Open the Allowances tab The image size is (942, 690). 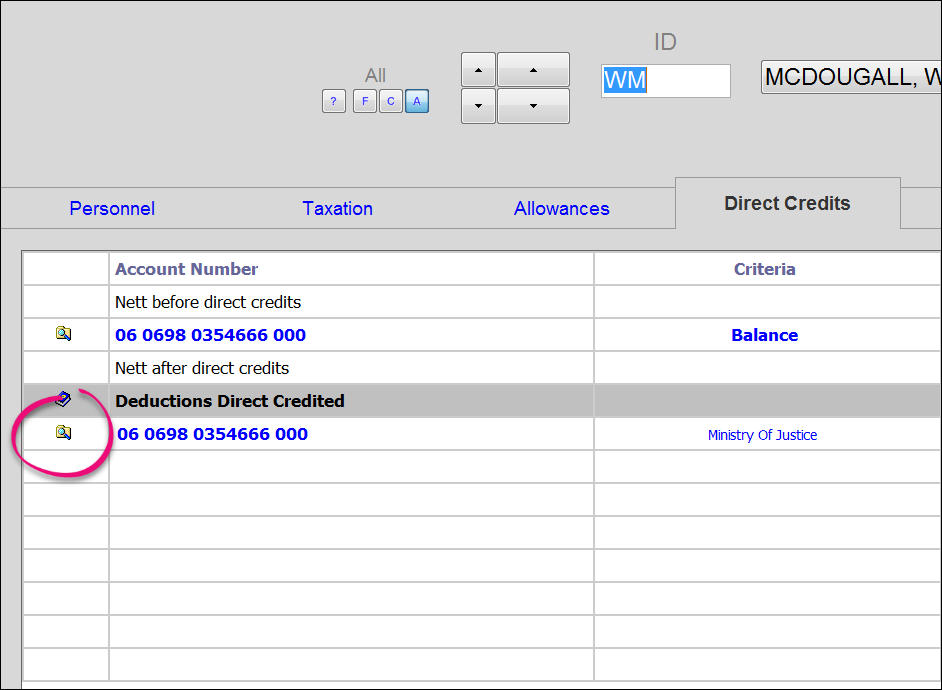[x=561, y=208]
